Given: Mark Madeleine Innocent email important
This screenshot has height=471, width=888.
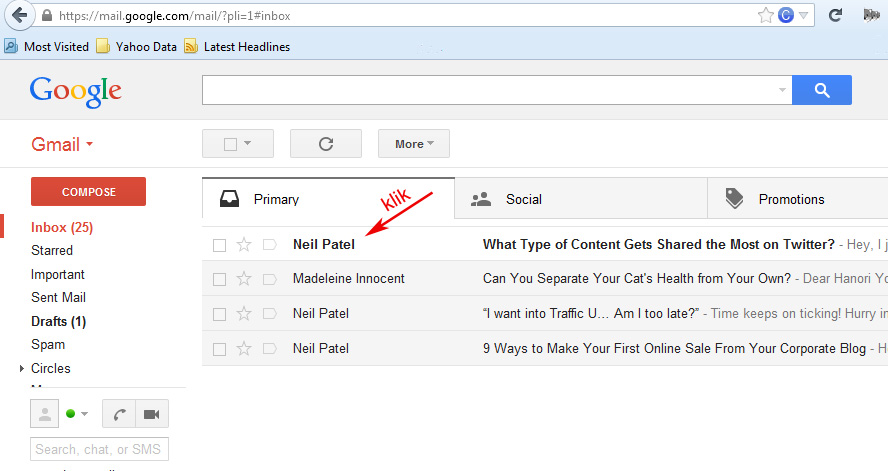Looking at the screenshot, I should pos(270,279).
